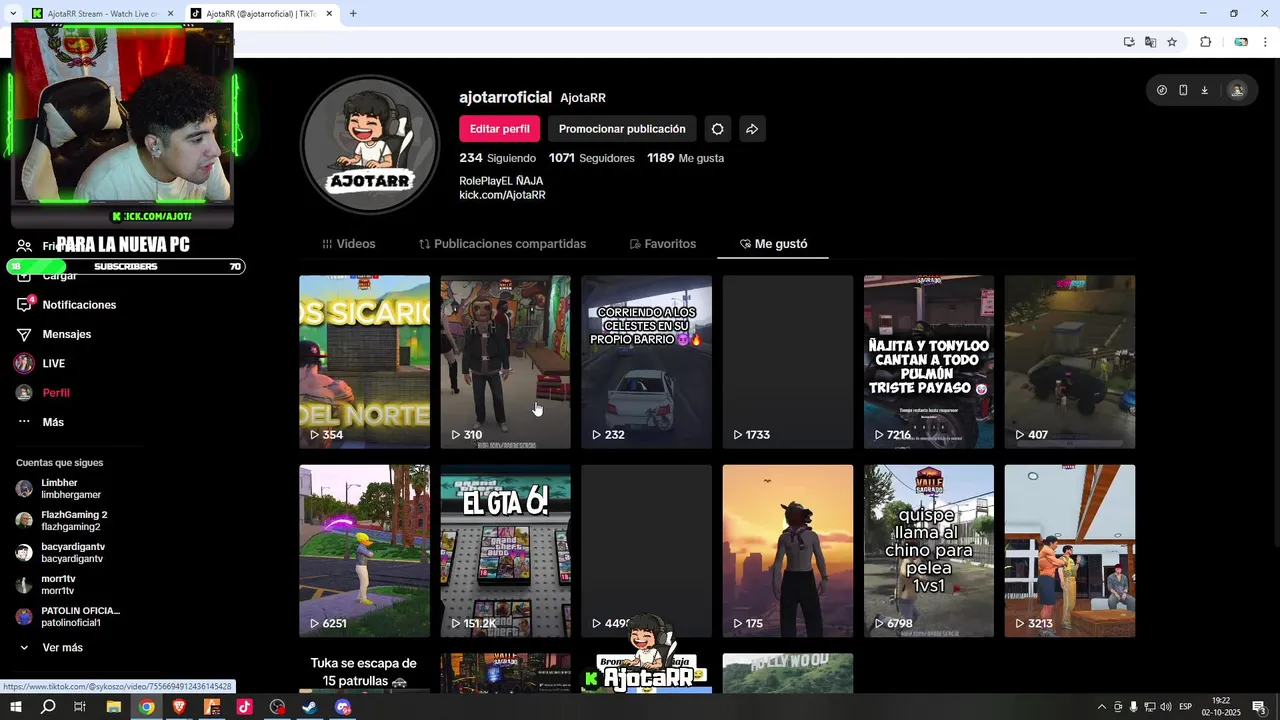Image resolution: width=1280 pixels, height=720 pixels.
Task: Open the video with 175 views
Action: click(x=788, y=551)
